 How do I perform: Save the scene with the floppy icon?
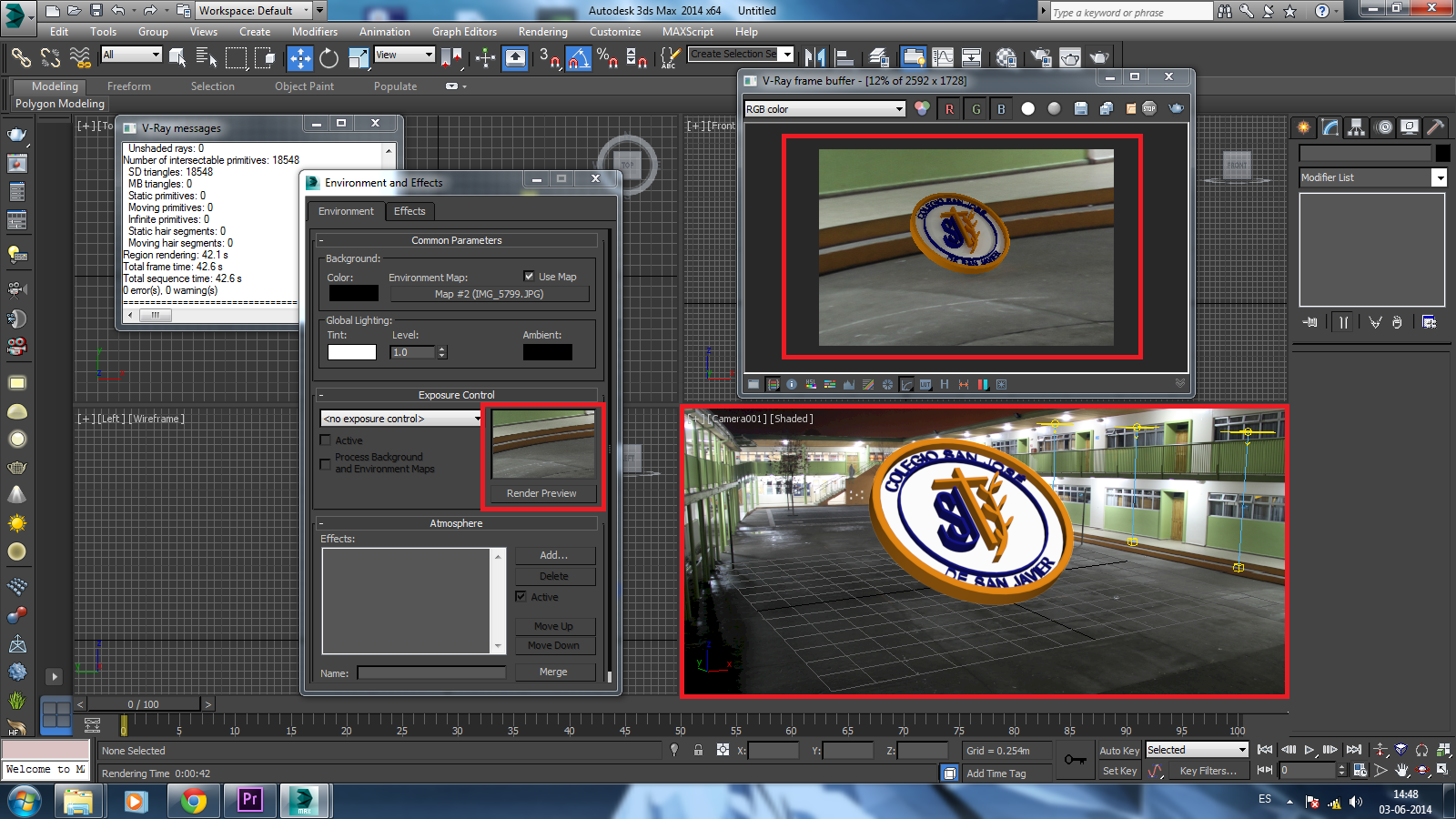pyautogui.click(x=96, y=11)
